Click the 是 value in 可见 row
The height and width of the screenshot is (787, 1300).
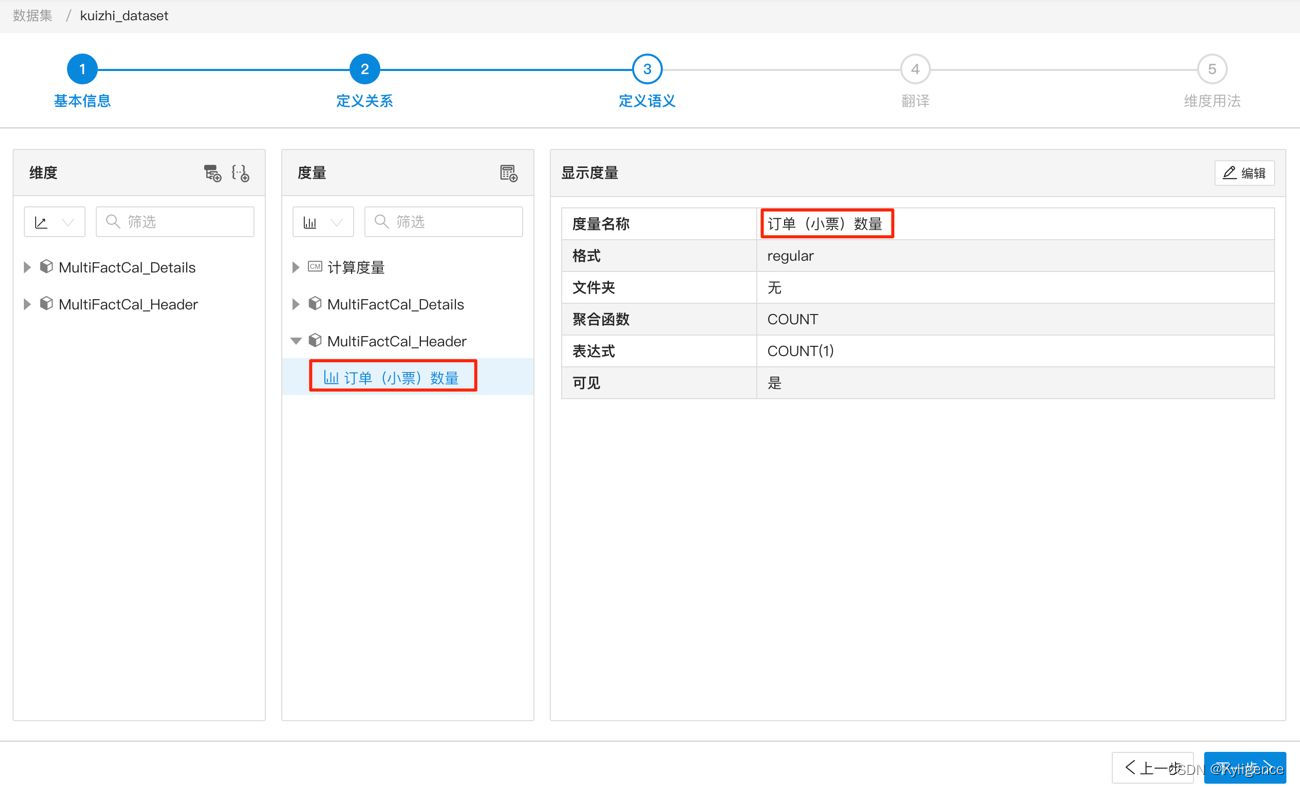tap(774, 383)
